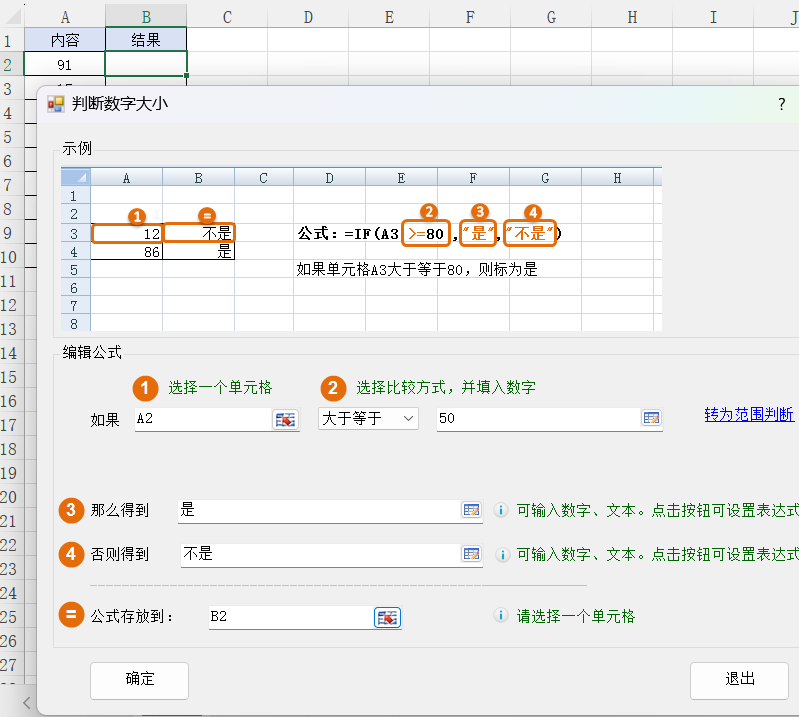
Task: Click the dialog help question mark
Action: click(x=781, y=104)
